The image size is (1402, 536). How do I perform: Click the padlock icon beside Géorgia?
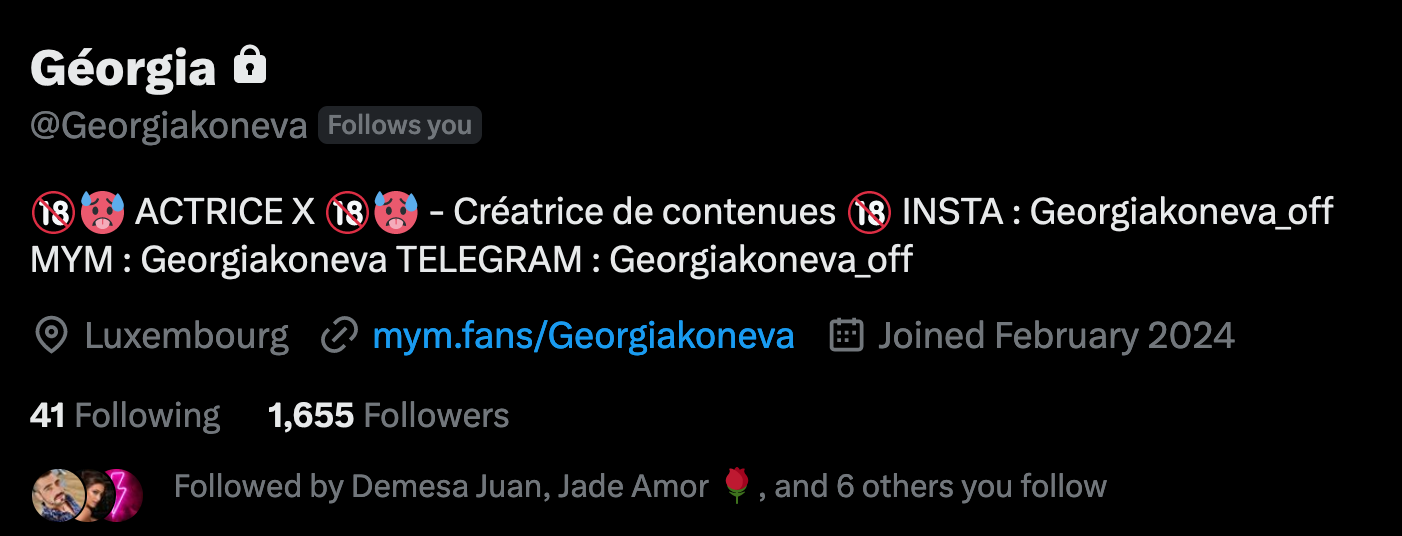(250, 66)
